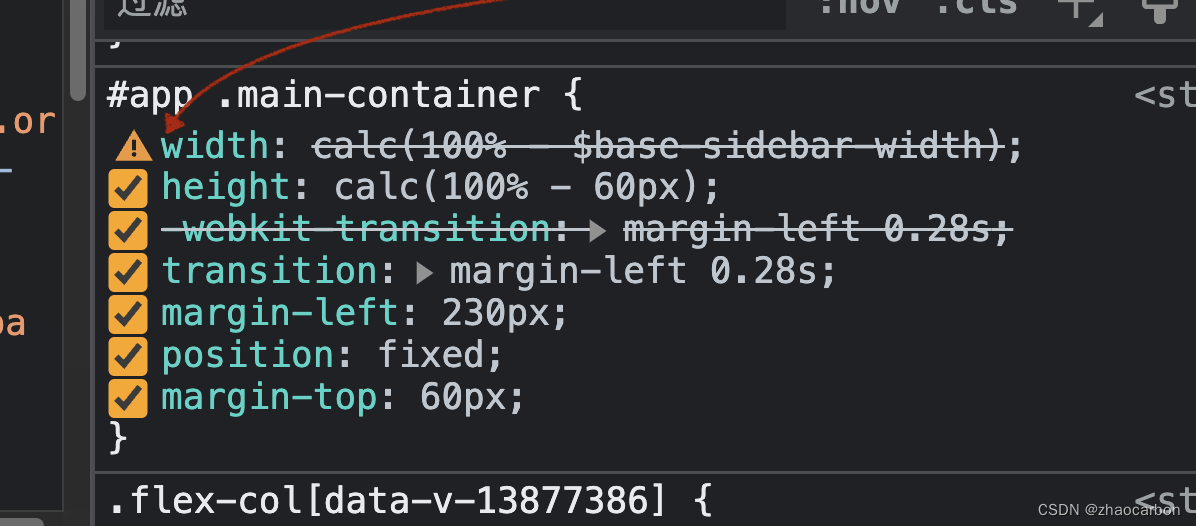
Task: Disable the transition property checkbox
Action: point(127,272)
